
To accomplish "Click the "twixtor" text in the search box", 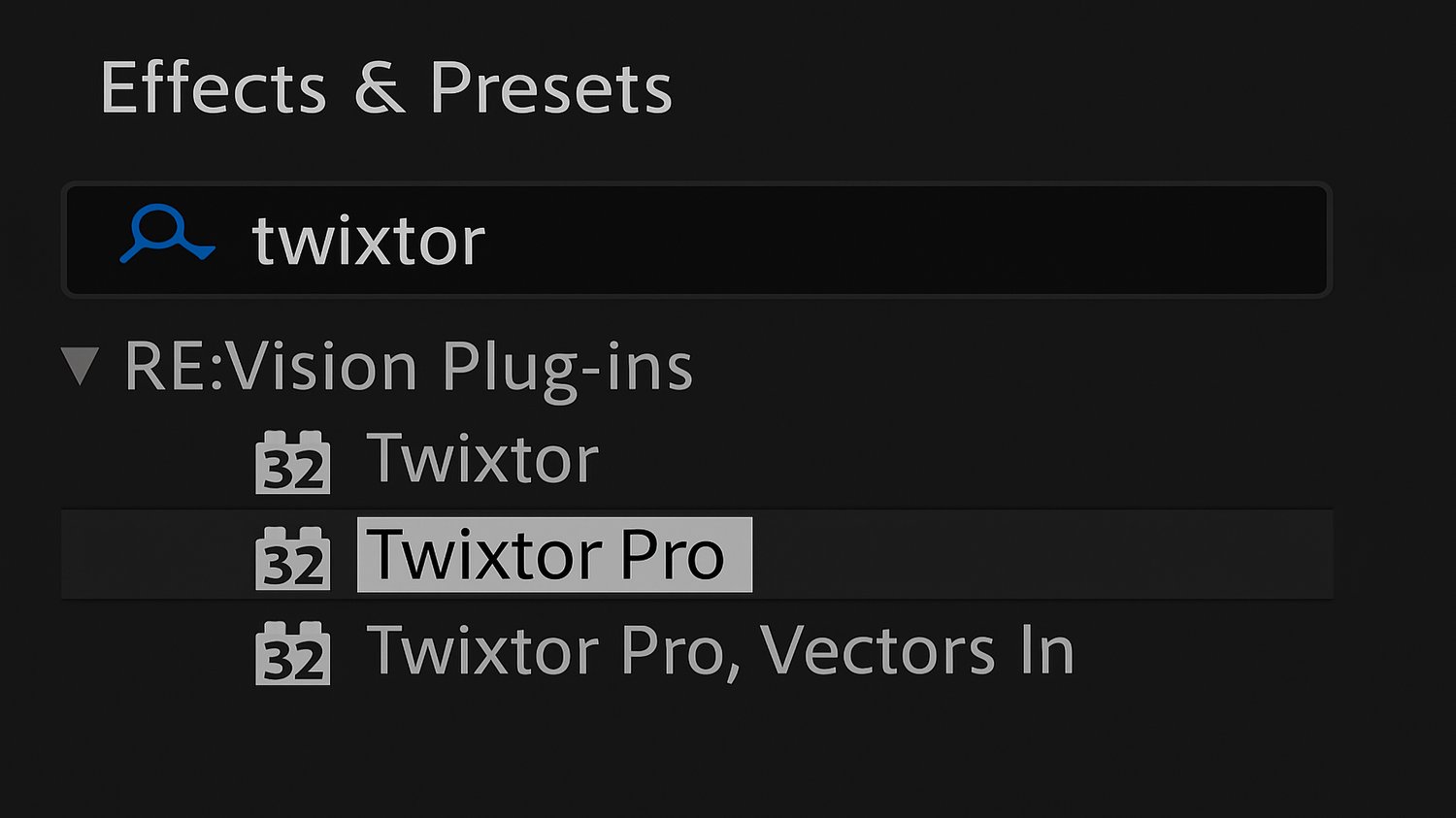I will pos(368,241).
